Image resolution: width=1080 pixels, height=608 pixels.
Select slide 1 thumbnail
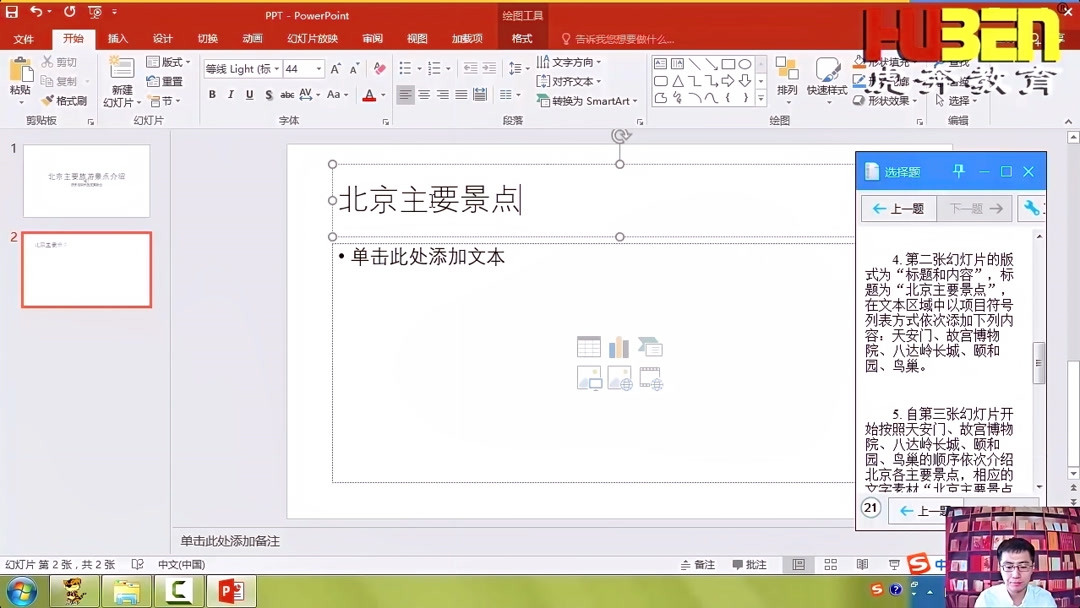click(x=86, y=181)
